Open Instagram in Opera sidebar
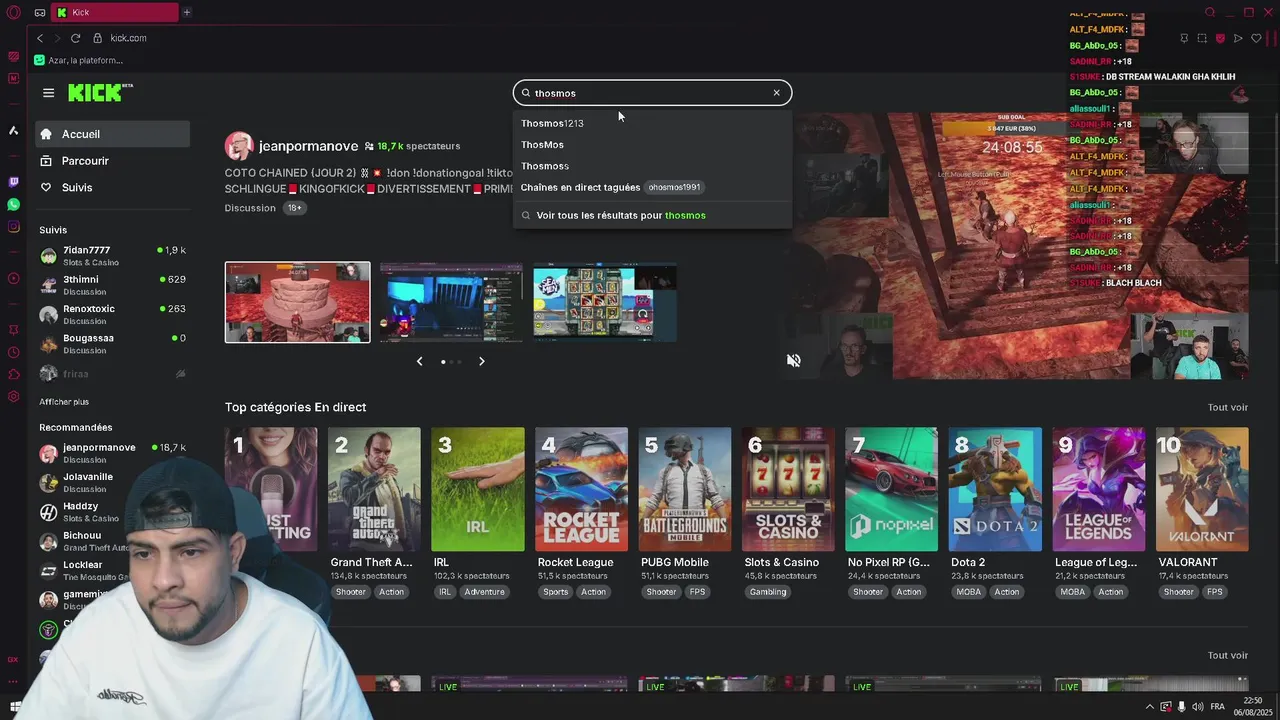This screenshot has width=1280, height=720. coord(13,227)
